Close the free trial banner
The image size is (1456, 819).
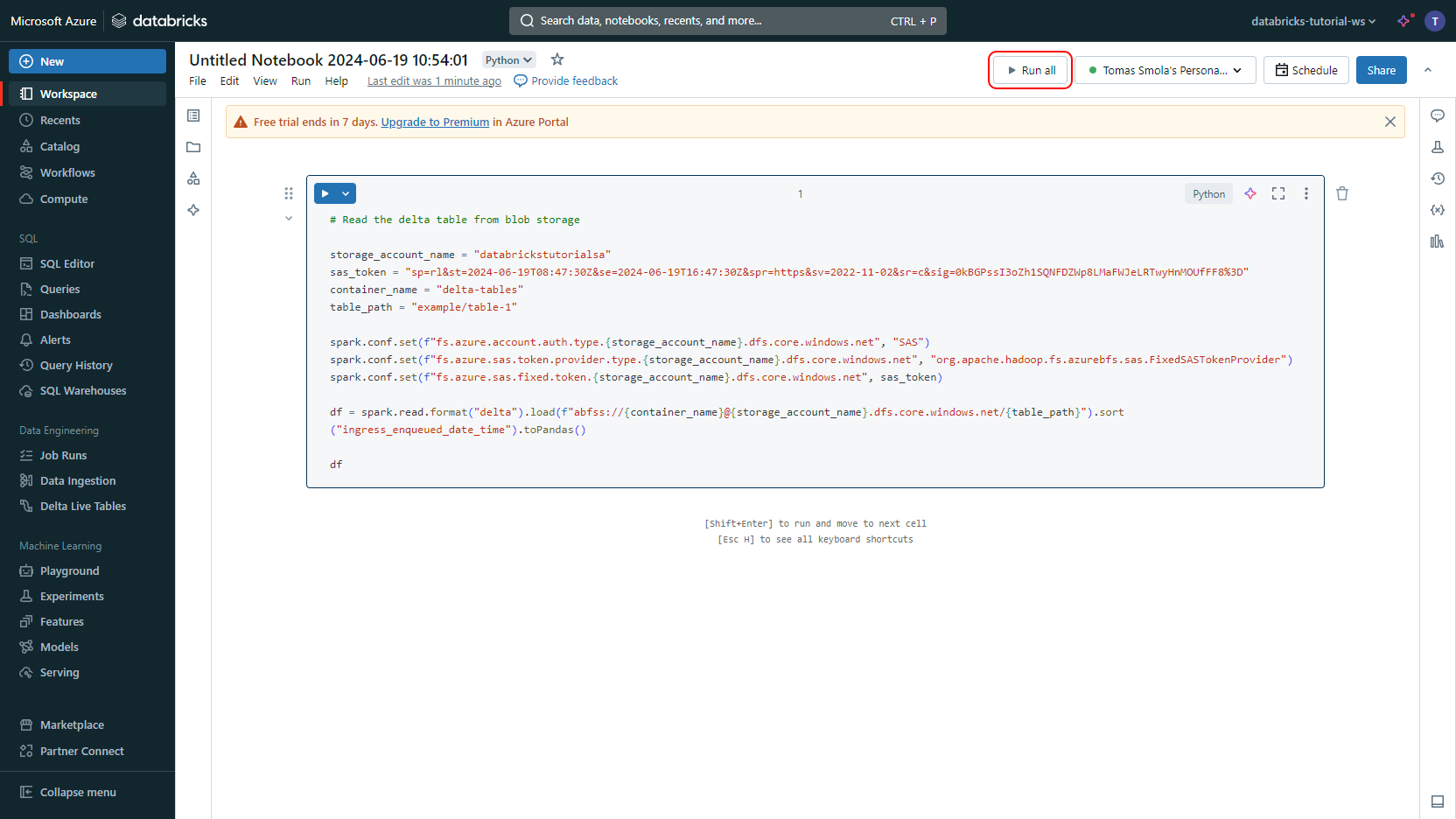(1390, 122)
